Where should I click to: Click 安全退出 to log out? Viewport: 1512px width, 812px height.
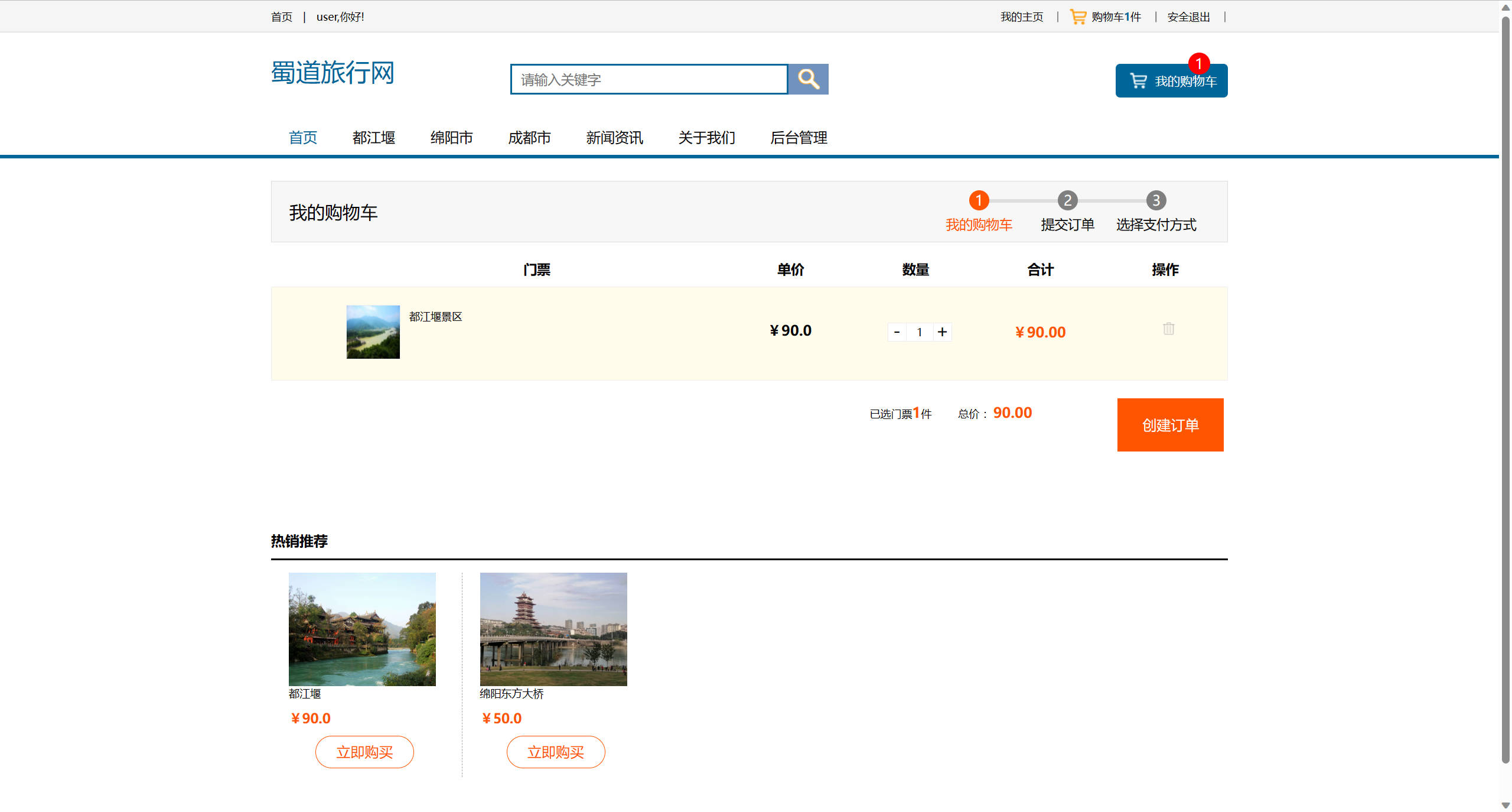pyautogui.click(x=1187, y=16)
